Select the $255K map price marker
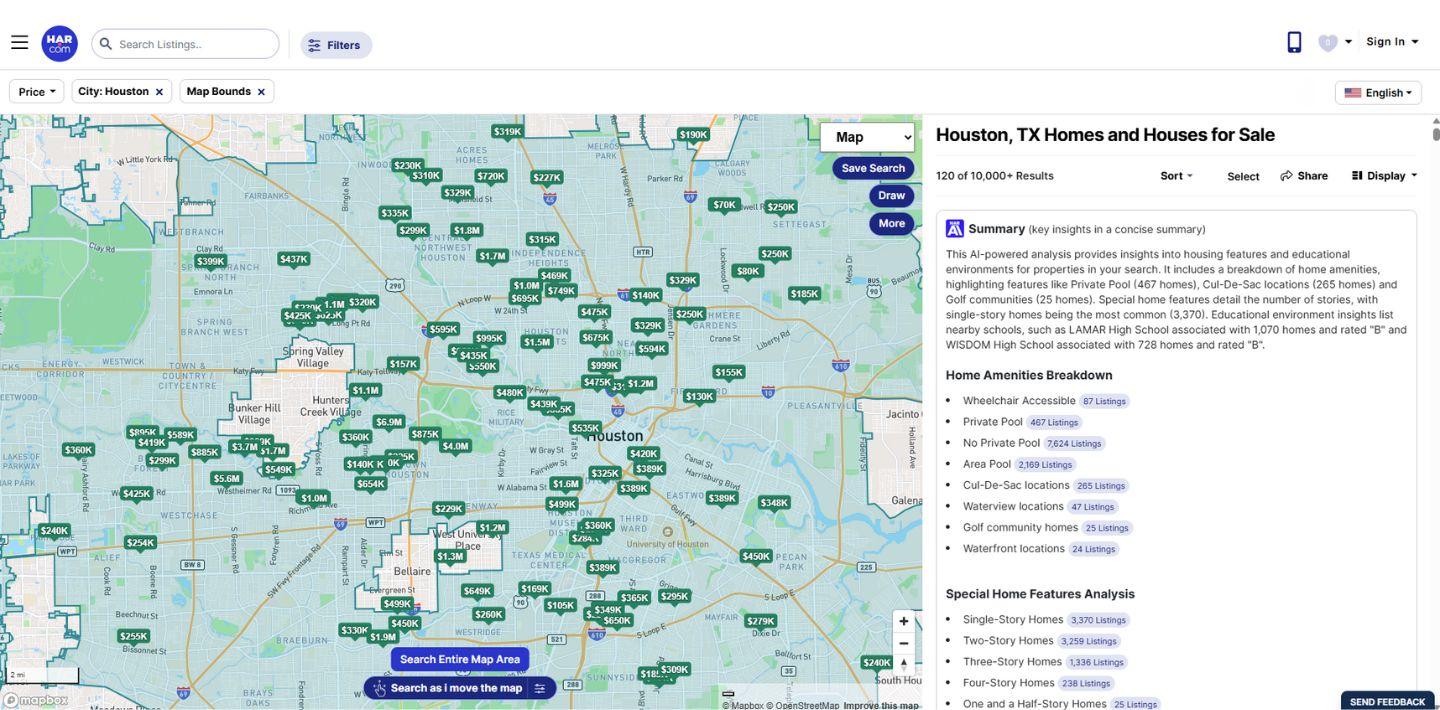This screenshot has height=710, width=1440. pos(133,636)
